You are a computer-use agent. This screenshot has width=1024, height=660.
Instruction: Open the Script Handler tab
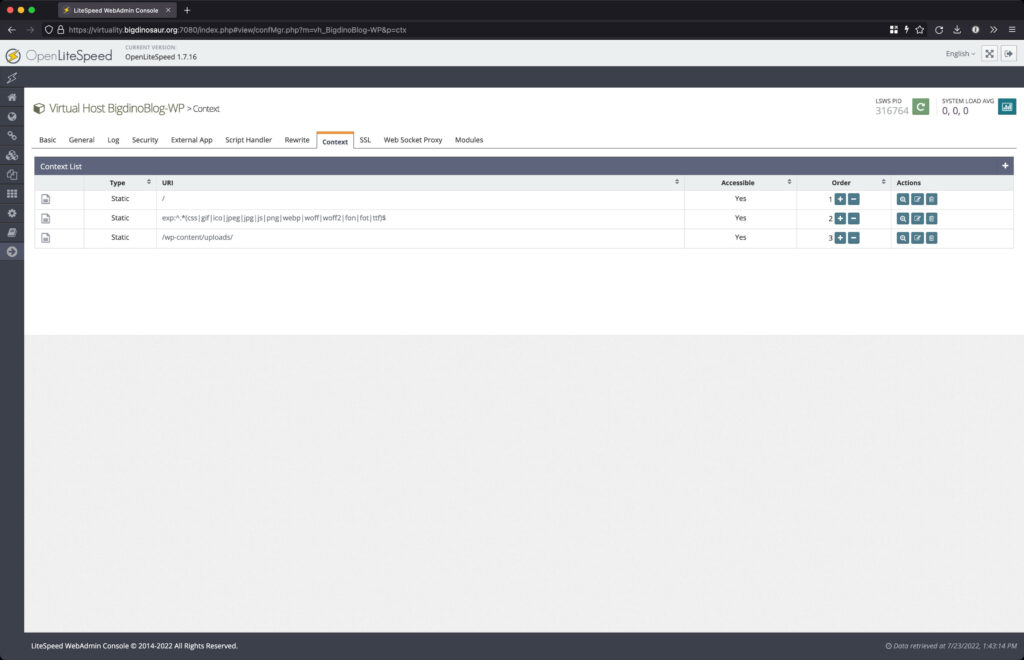click(248, 140)
